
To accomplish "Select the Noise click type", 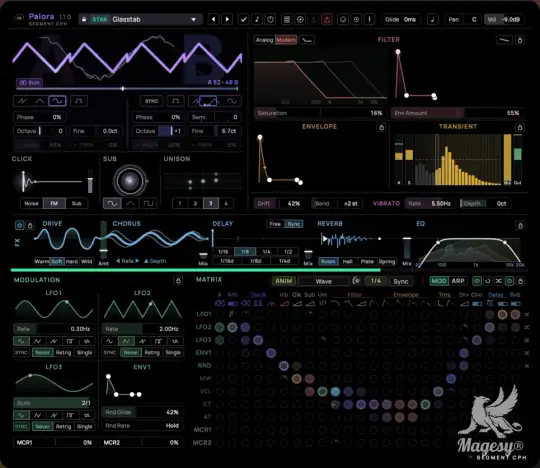I will tap(31, 204).
